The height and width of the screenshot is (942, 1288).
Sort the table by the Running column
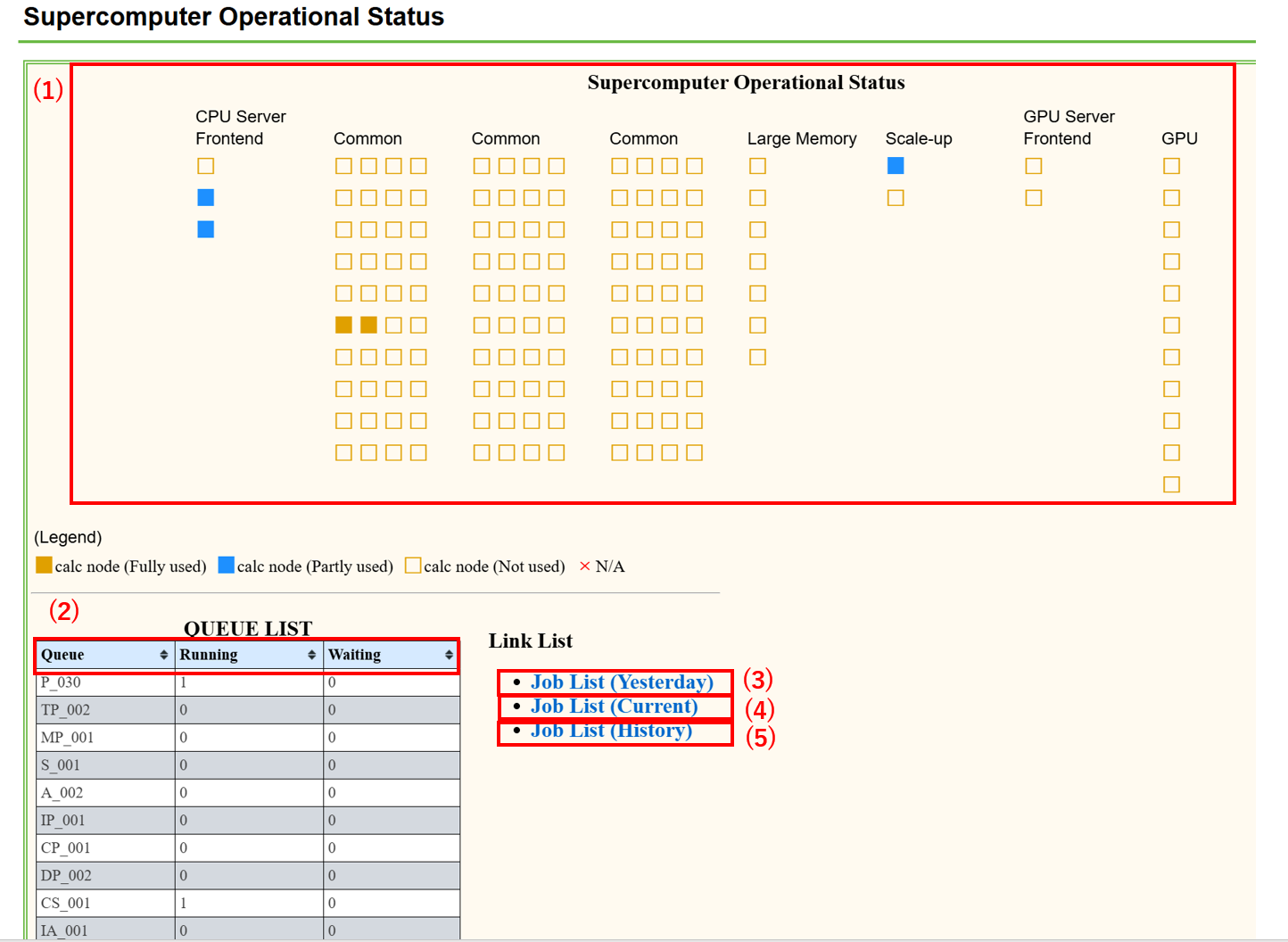tap(248, 654)
